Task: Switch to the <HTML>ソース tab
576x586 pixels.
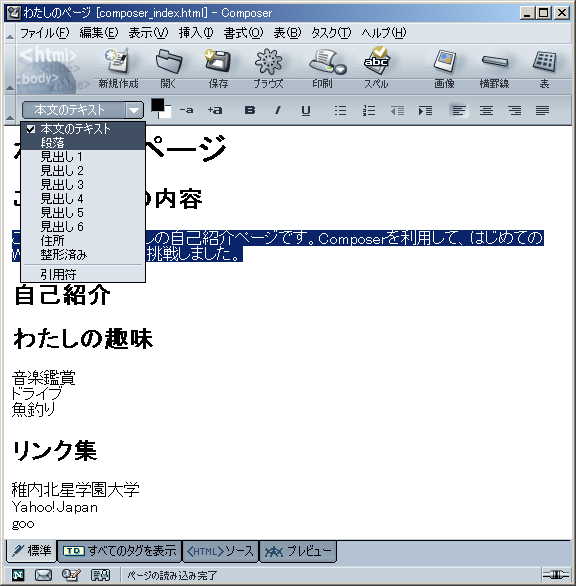Action: tap(221, 551)
